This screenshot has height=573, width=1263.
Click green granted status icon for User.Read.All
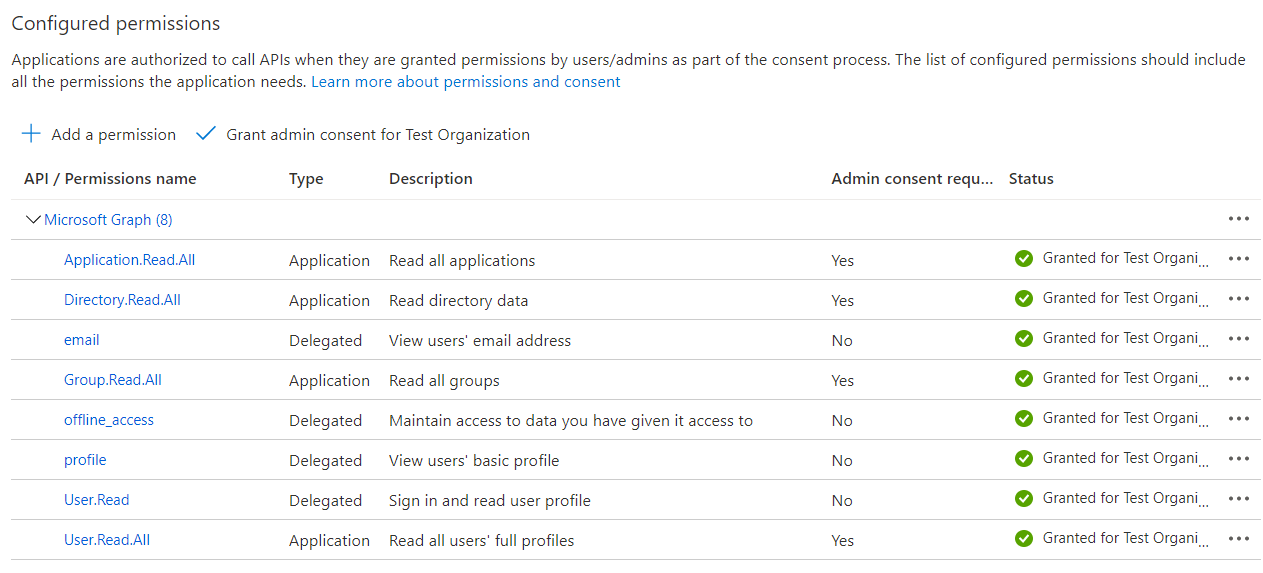[1023, 539]
